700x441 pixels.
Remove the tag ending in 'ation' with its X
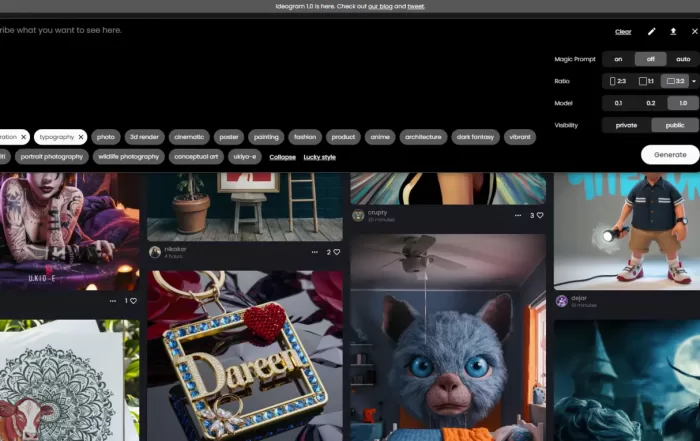click(x=24, y=137)
